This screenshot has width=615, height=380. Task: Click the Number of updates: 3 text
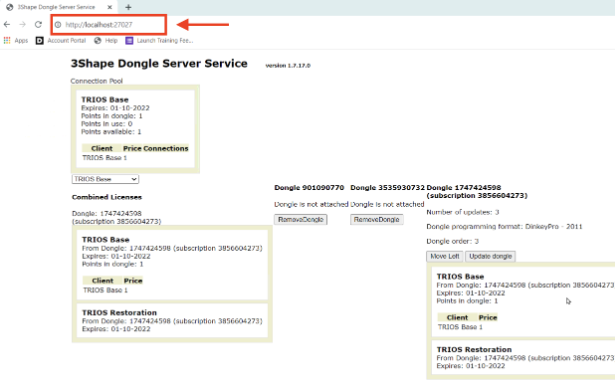[463, 212]
